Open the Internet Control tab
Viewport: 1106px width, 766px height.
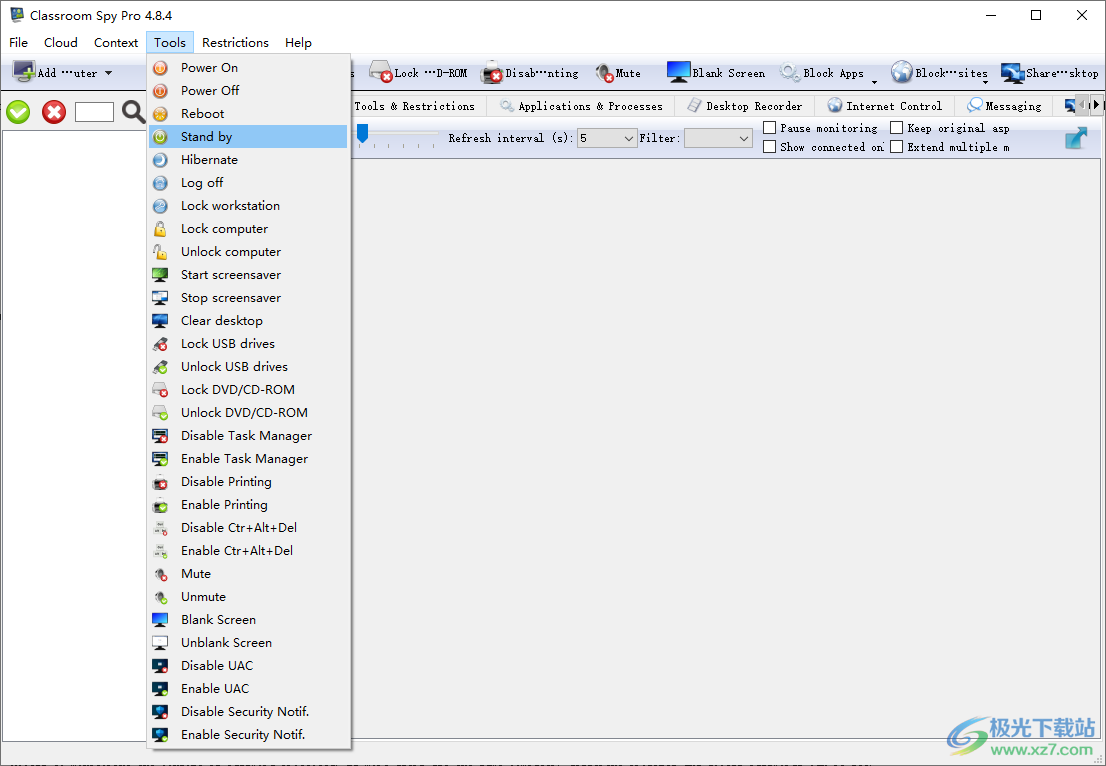point(885,106)
